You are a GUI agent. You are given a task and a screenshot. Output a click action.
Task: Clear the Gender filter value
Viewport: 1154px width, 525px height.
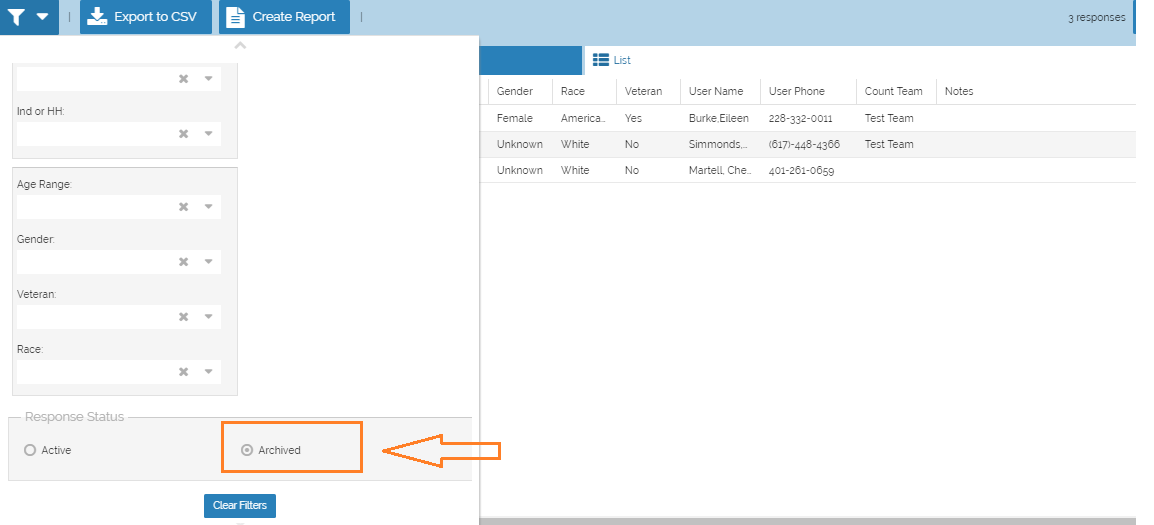point(183,262)
